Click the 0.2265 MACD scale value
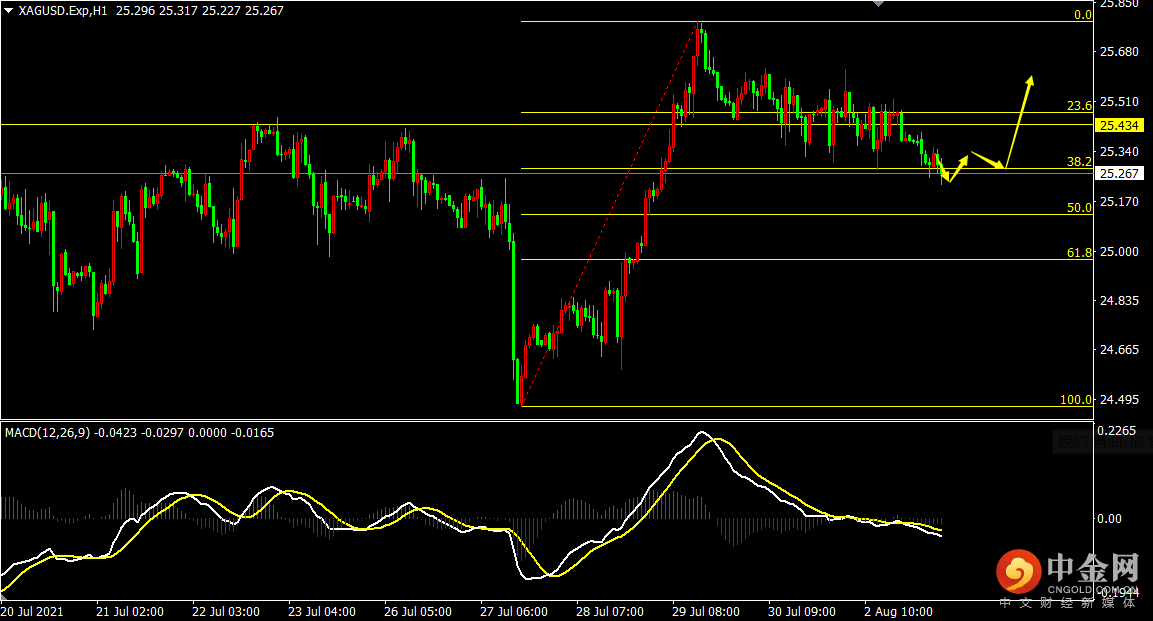Screen dimensions: 1153x621 (x=1116, y=431)
